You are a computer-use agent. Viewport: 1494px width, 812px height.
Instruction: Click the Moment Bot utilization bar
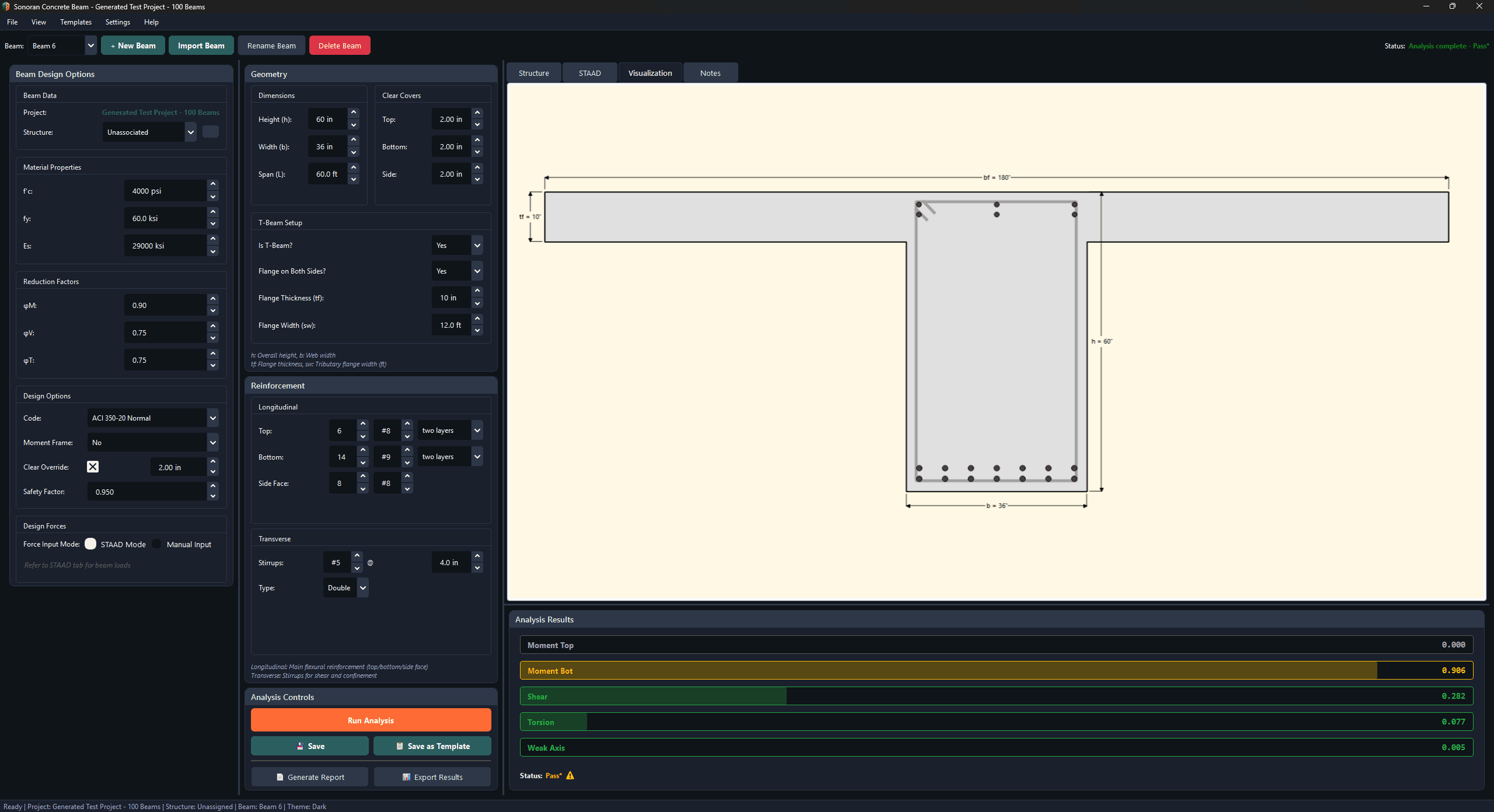point(996,670)
